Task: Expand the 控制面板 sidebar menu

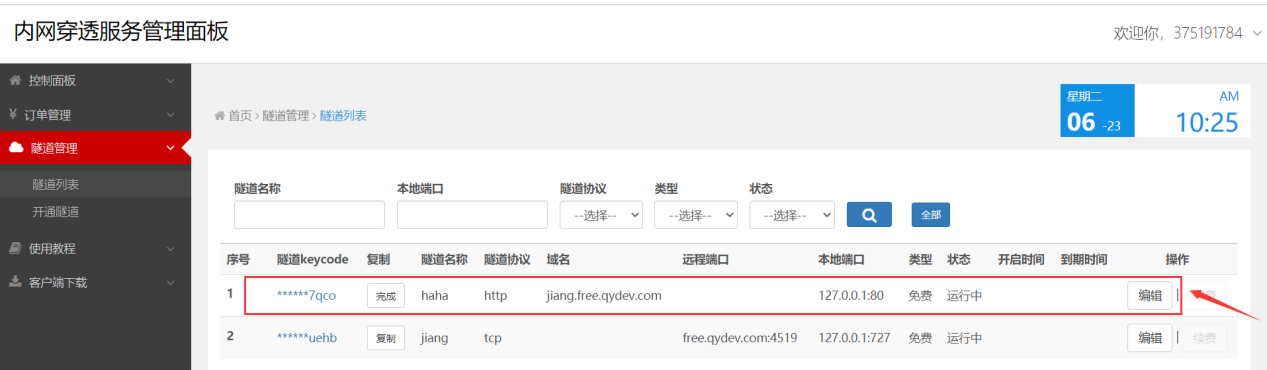Action: [95, 80]
